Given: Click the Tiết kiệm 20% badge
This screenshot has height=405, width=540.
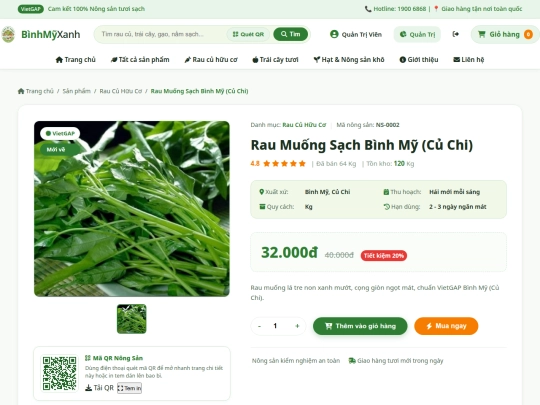Looking at the screenshot, I should (x=384, y=256).
